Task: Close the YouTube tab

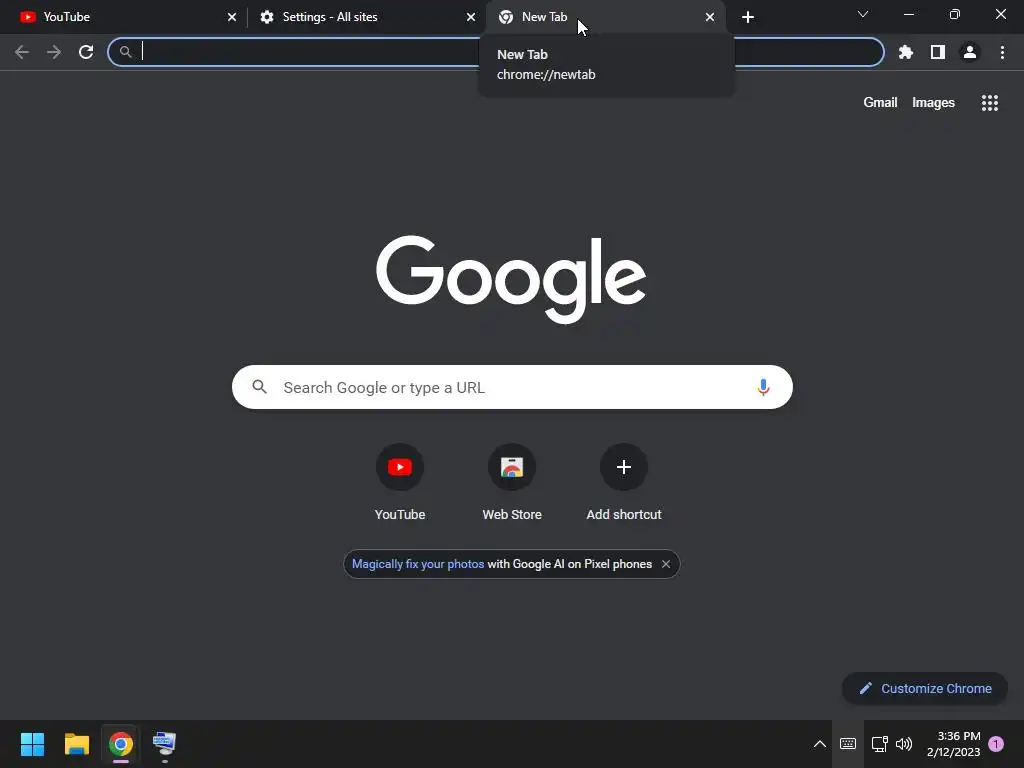Action: point(232,17)
